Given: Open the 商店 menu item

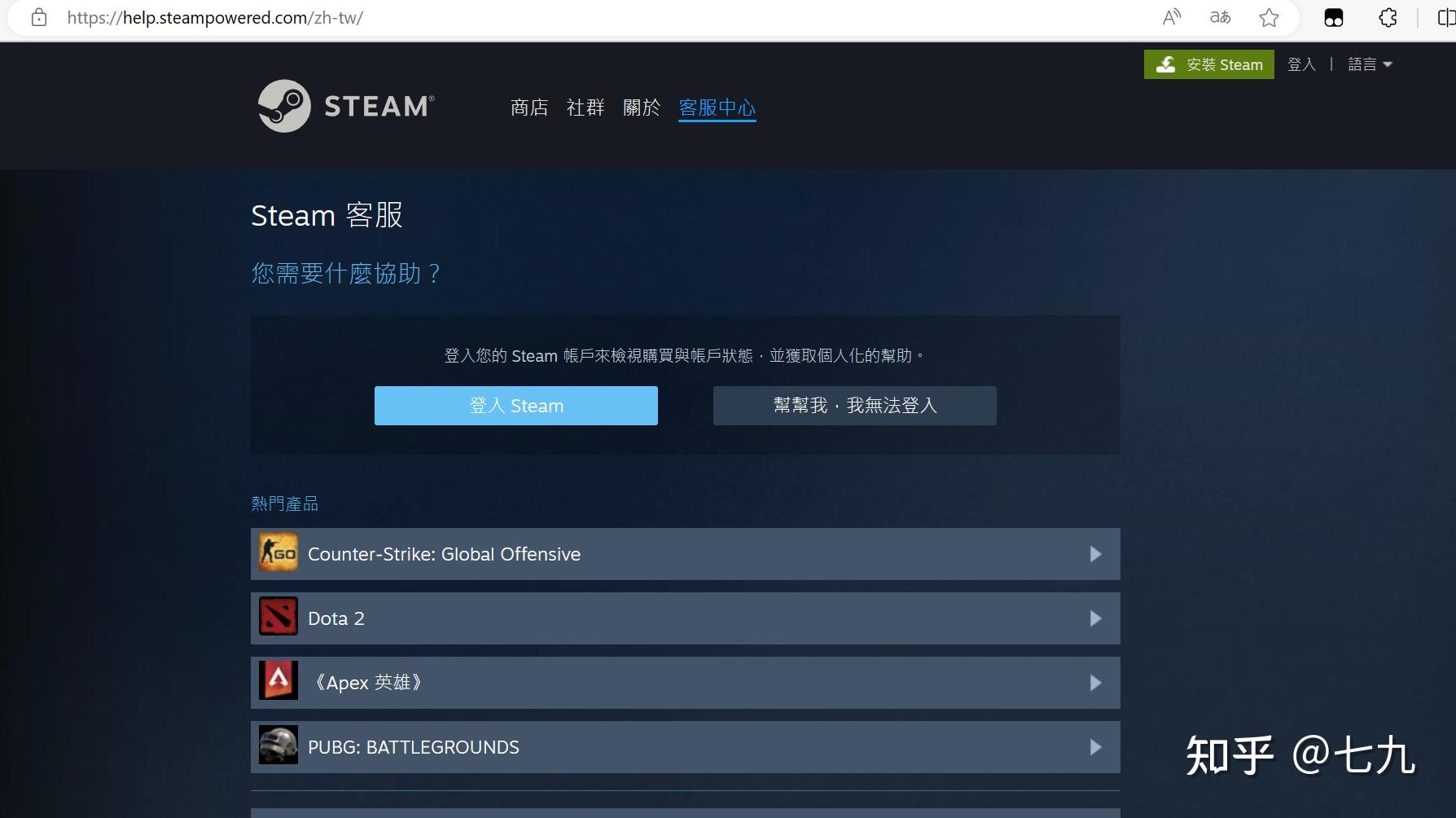Looking at the screenshot, I should 528,107.
